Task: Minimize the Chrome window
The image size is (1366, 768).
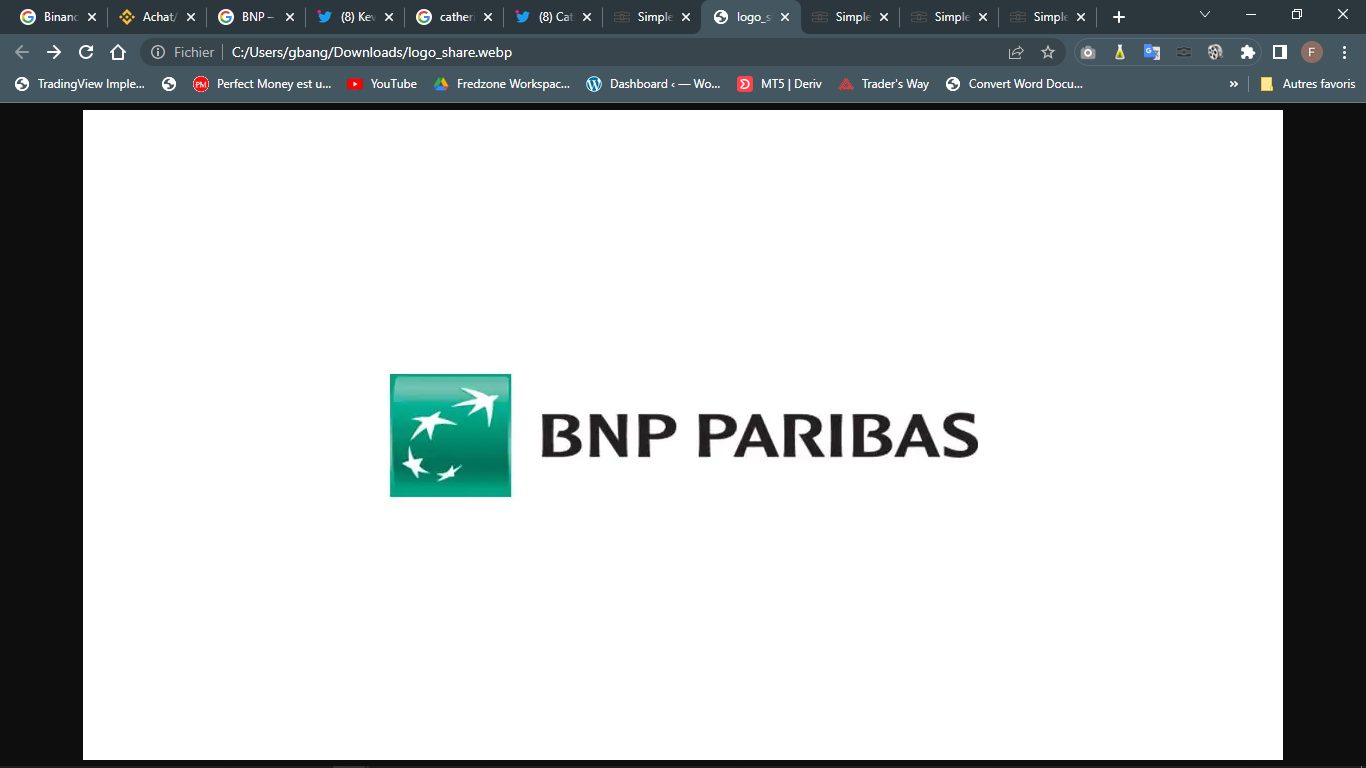Action: pos(1251,15)
